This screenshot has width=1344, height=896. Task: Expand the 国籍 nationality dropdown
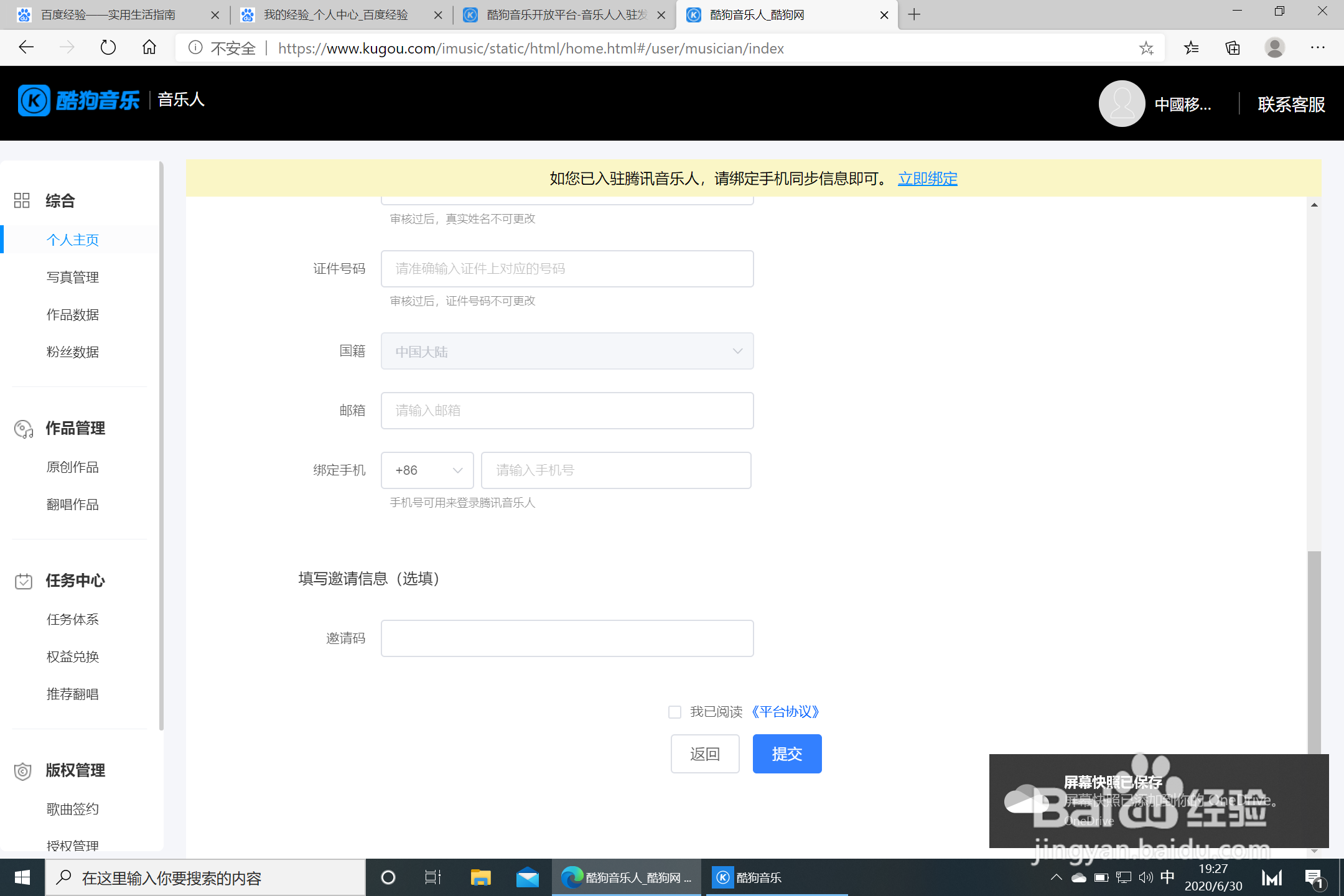pyautogui.click(x=567, y=352)
